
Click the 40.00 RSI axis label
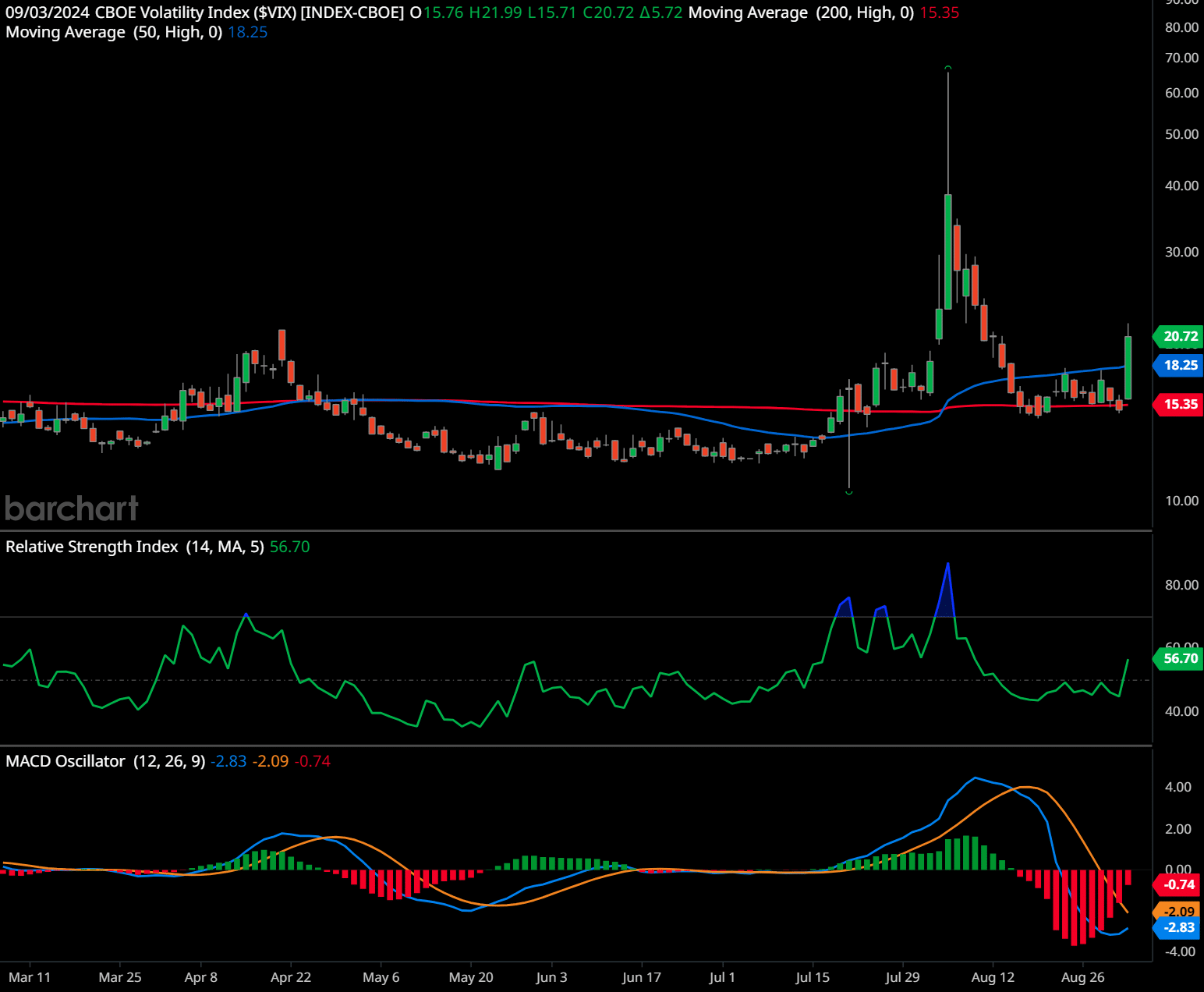point(1181,711)
